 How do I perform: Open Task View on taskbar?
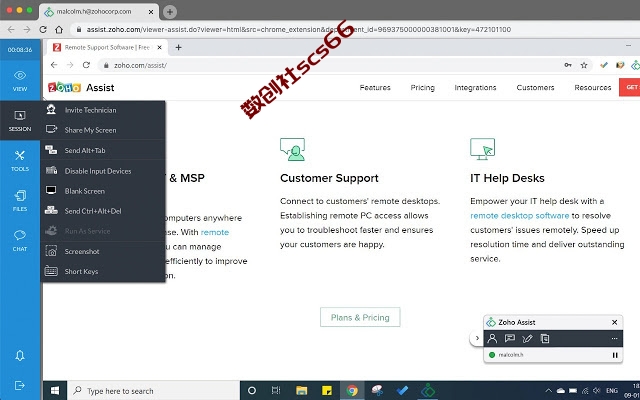click(276, 391)
